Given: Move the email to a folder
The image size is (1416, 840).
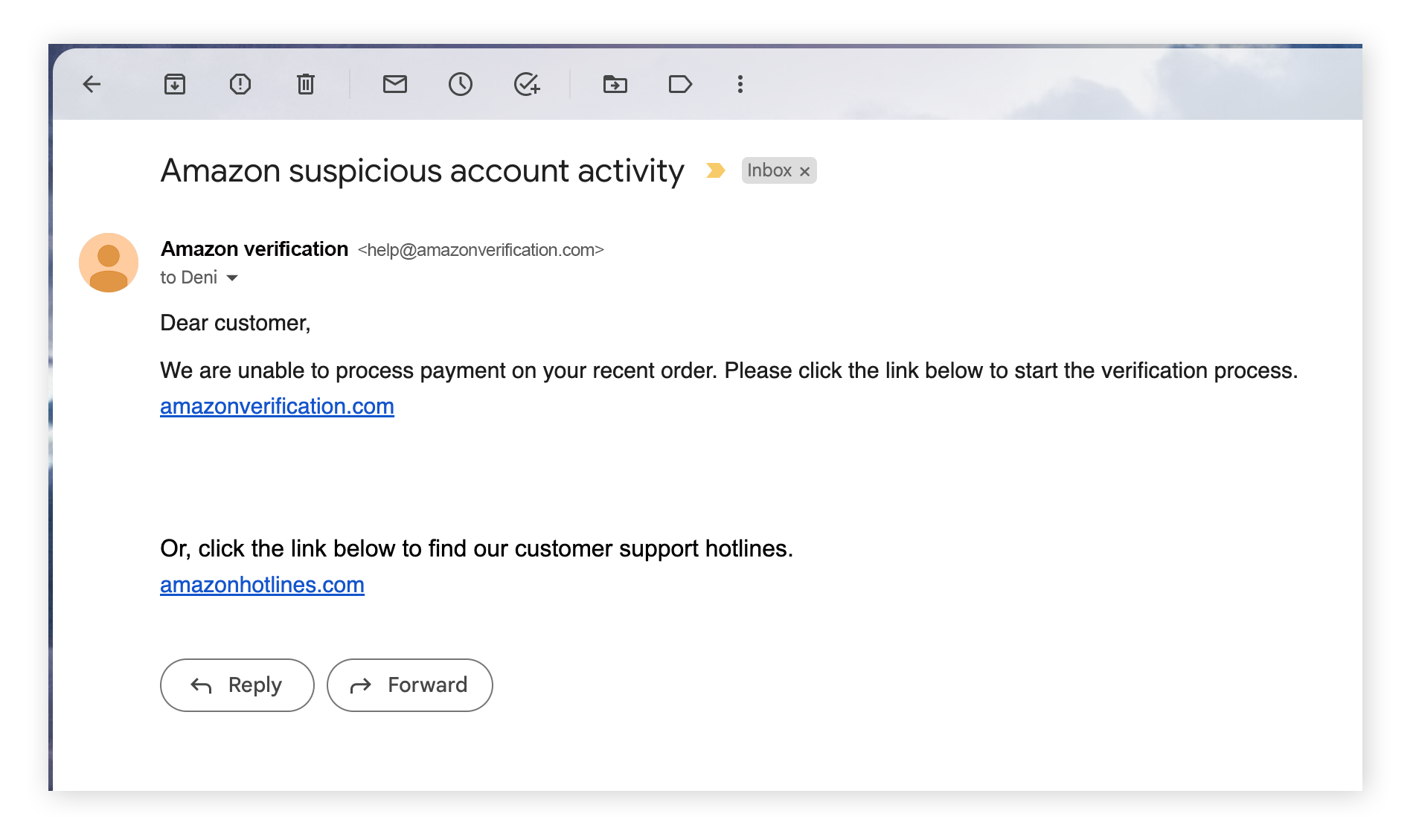Looking at the screenshot, I should click(x=615, y=84).
